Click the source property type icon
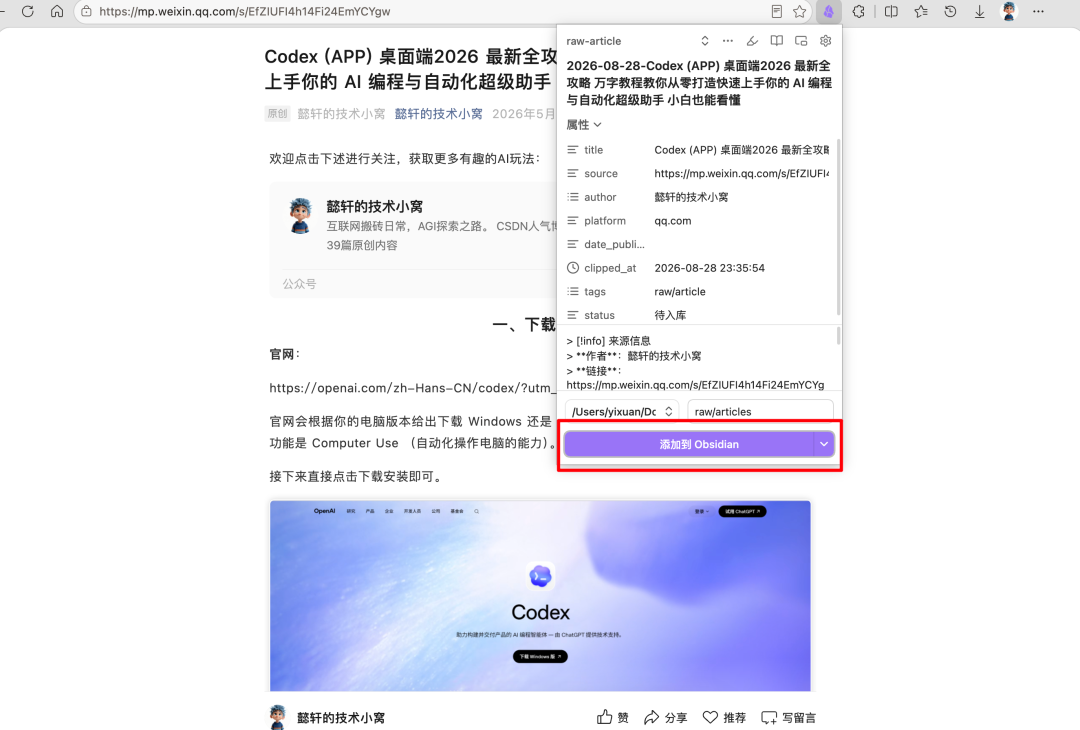1080x730 pixels. tap(572, 174)
